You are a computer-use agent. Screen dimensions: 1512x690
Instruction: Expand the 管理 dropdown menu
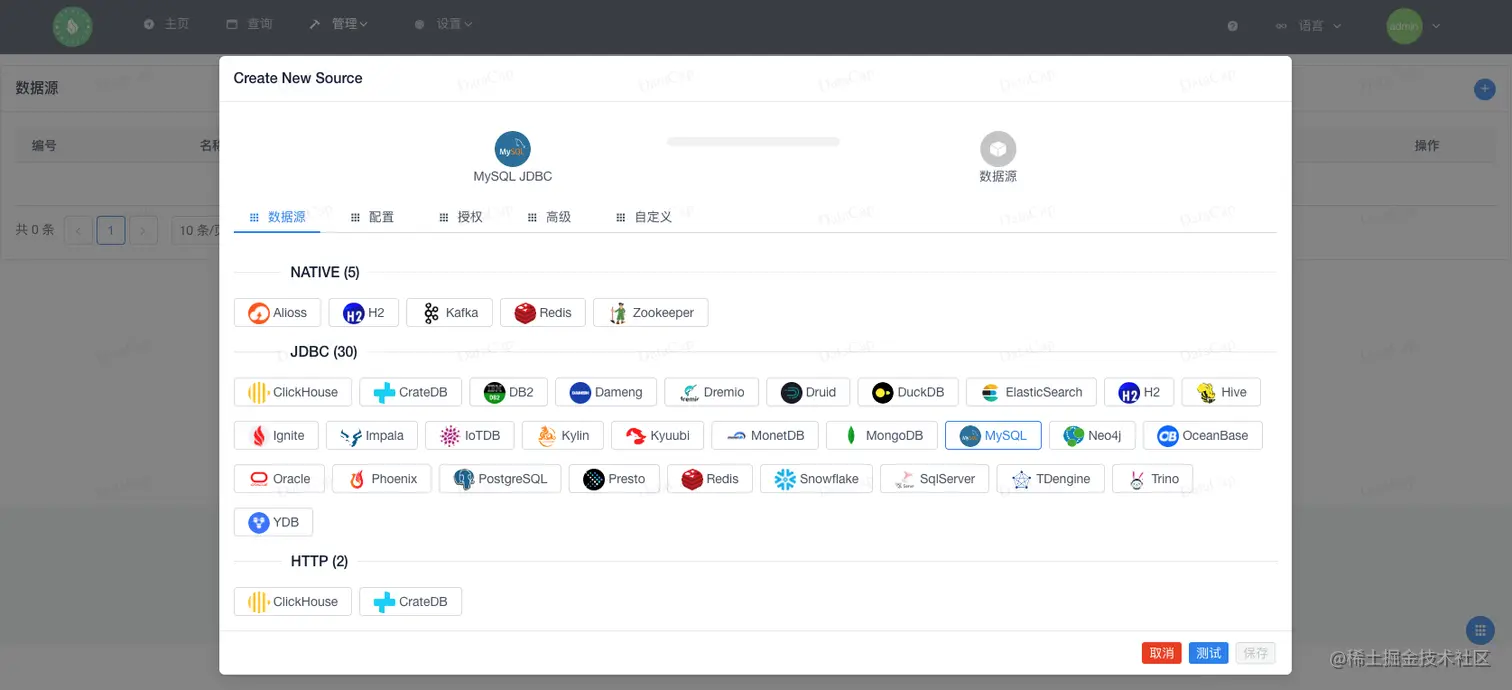pyautogui.click(x=338, y=24)
